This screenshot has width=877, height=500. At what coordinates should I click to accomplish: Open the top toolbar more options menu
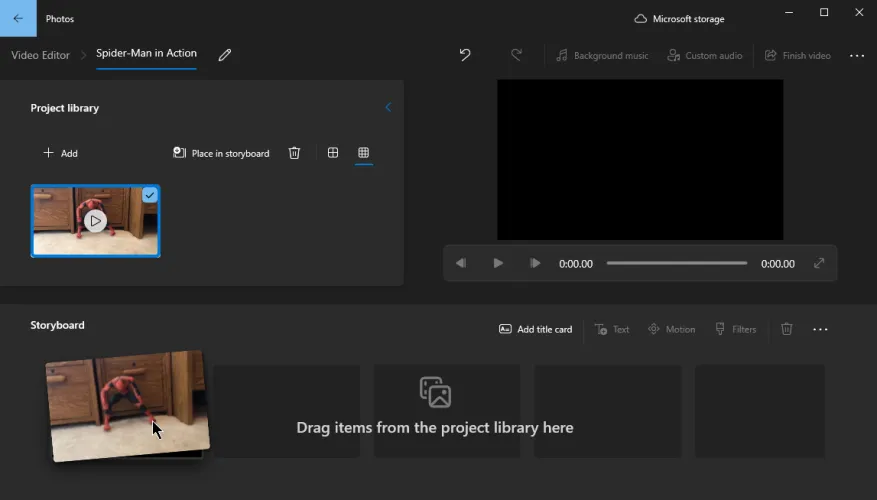coord(857,56)
